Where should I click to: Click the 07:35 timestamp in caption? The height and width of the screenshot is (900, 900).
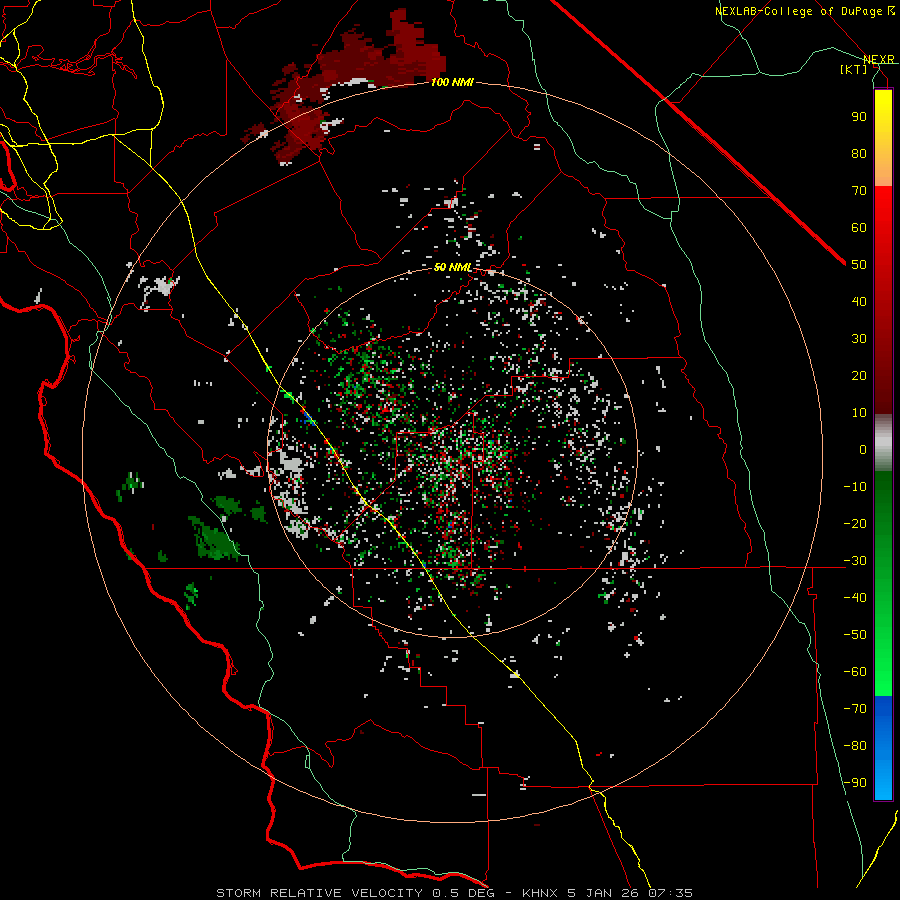click(x=670, y=893)
